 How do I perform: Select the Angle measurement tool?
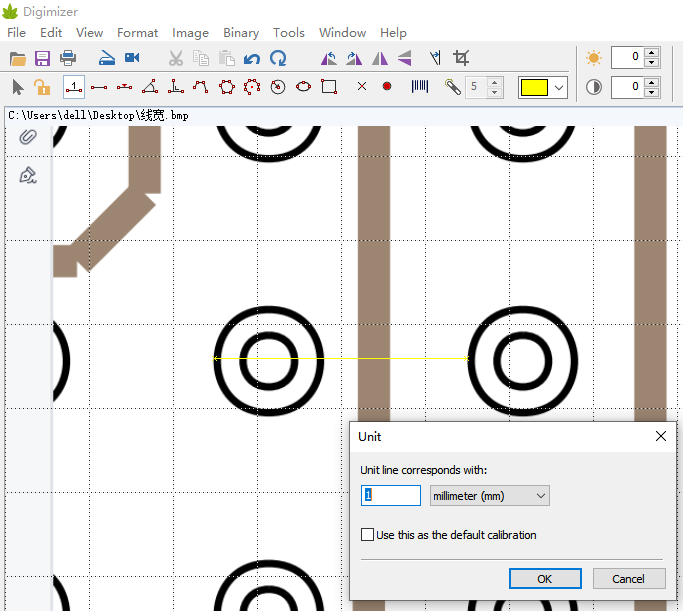pyautogui.click(x=150, y=87)
